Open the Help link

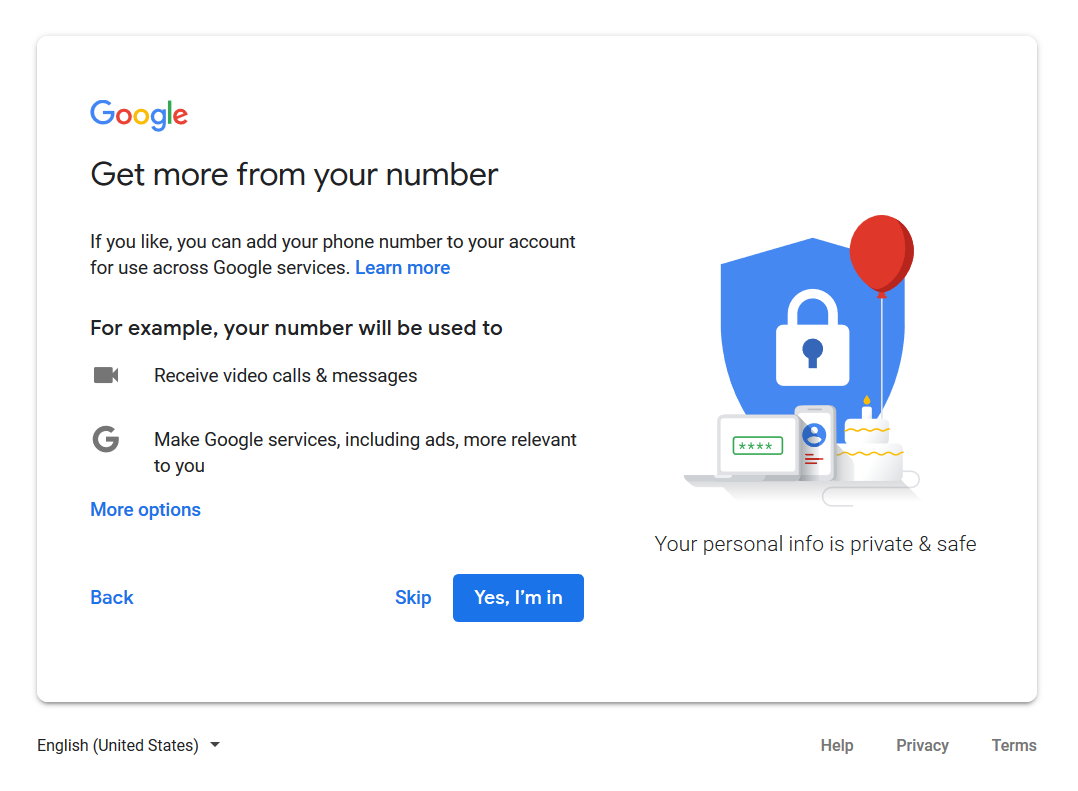pos(837,745)
